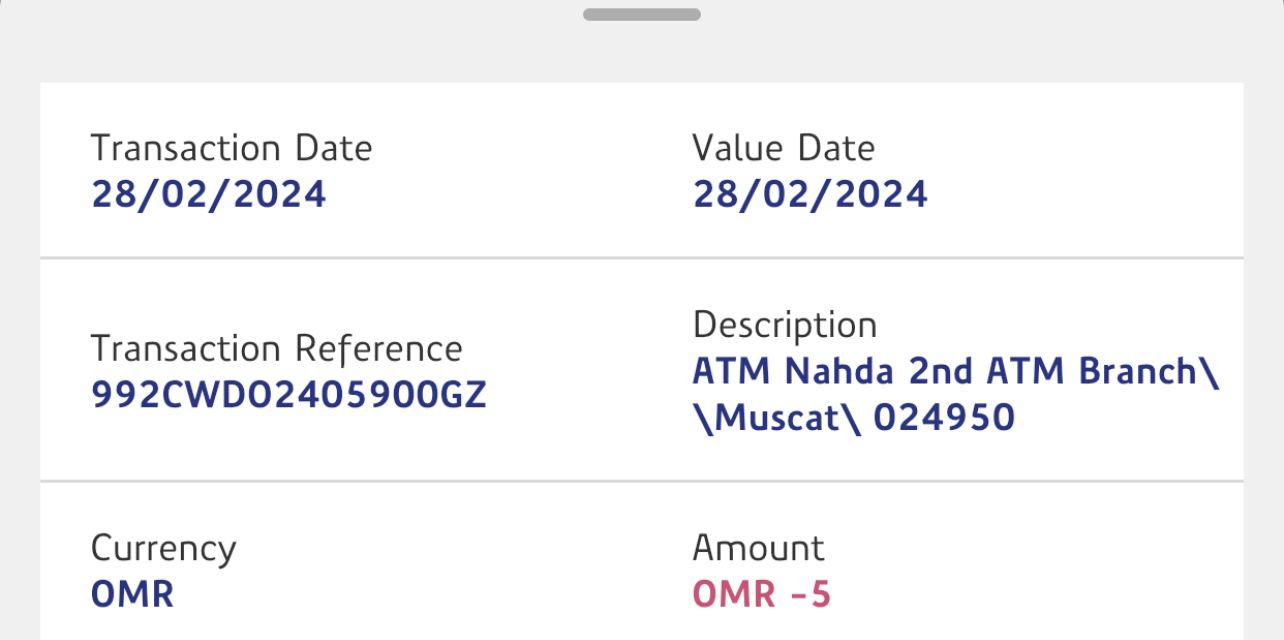This screenshot has width=1284, height=640.
Task: Click the Transaction Date label
Action: click(x=231, y=148)
